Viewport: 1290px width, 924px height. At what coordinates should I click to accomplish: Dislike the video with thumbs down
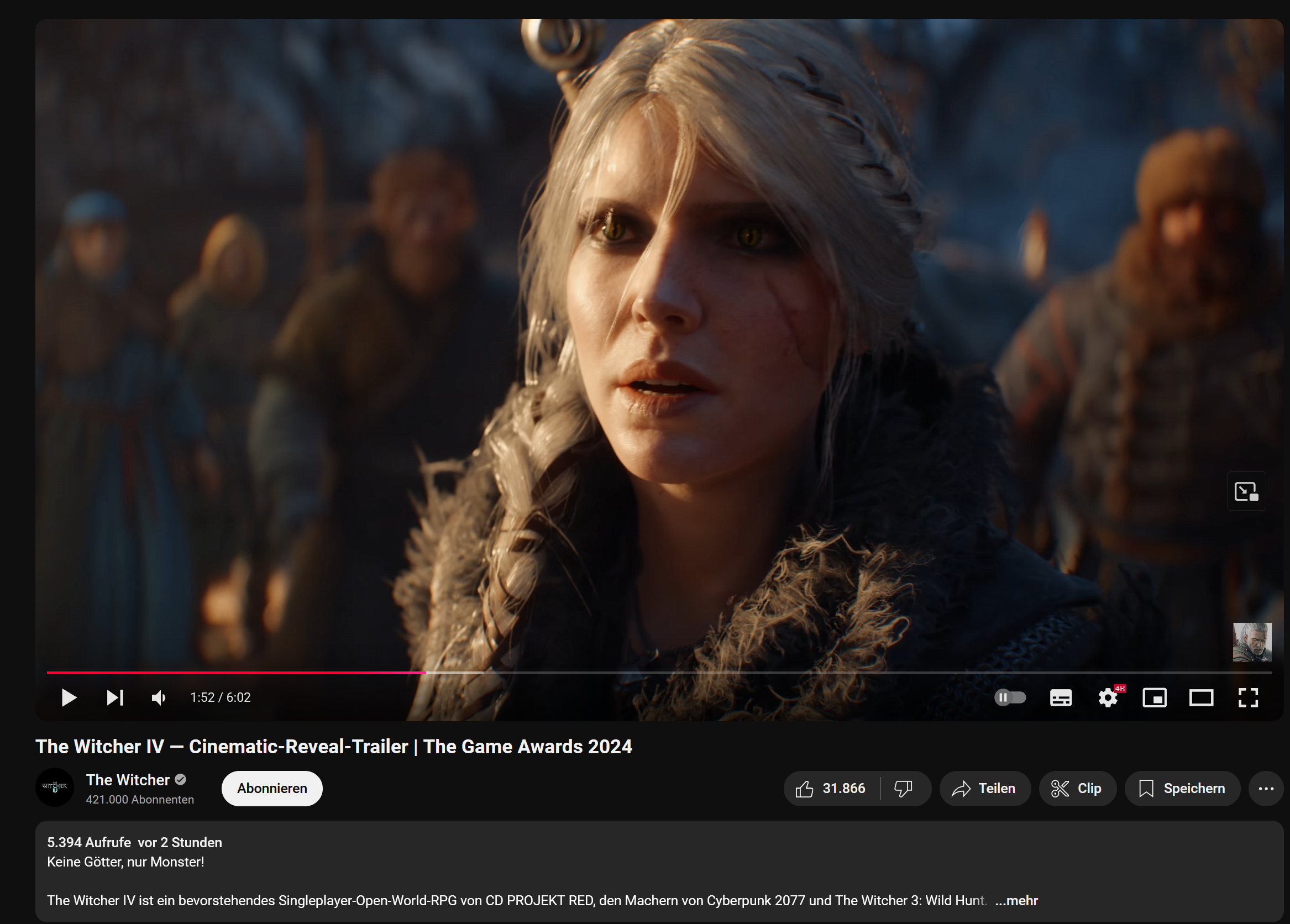(903, 789)
